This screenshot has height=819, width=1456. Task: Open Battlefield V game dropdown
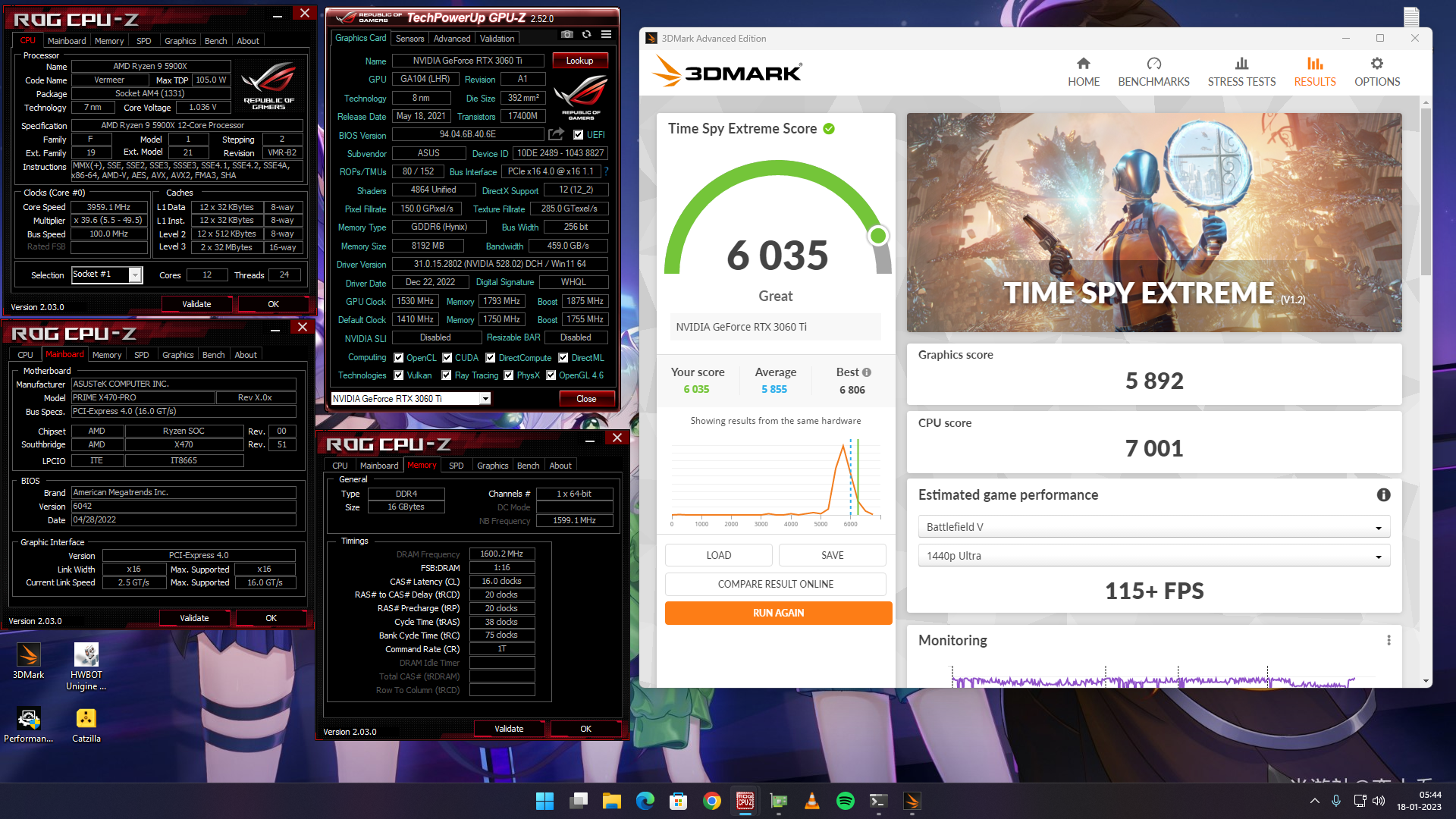coord(1153,527)
